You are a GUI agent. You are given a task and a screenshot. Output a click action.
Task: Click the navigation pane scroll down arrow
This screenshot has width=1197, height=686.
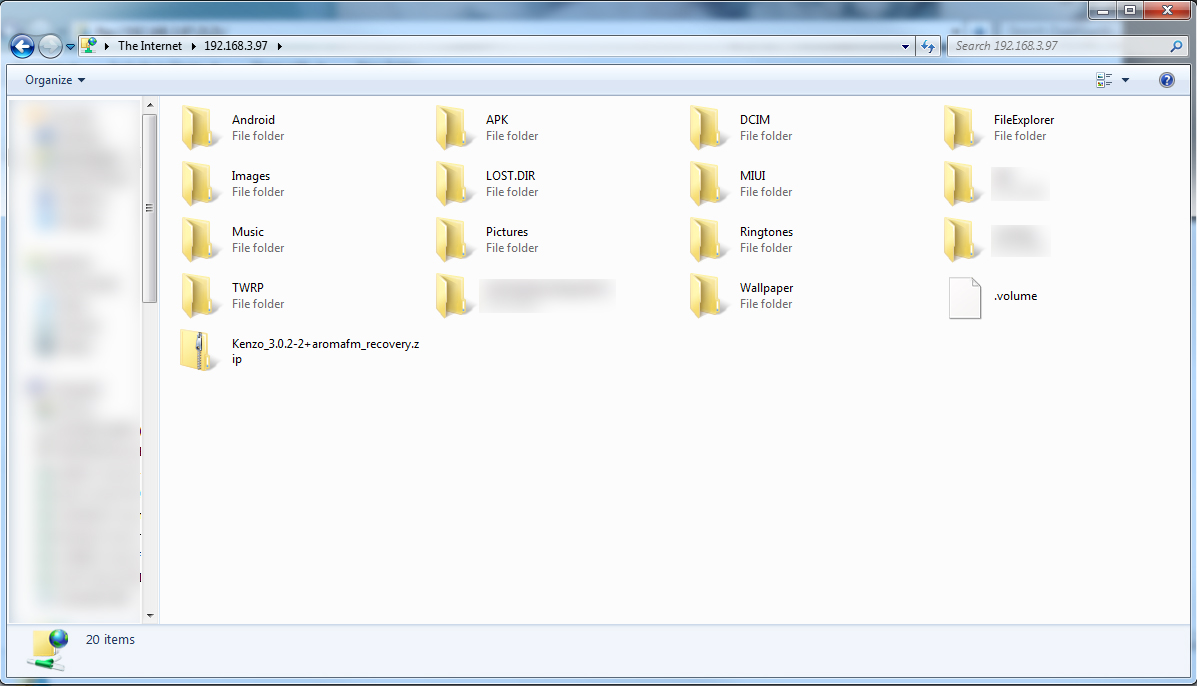(150, 615)
